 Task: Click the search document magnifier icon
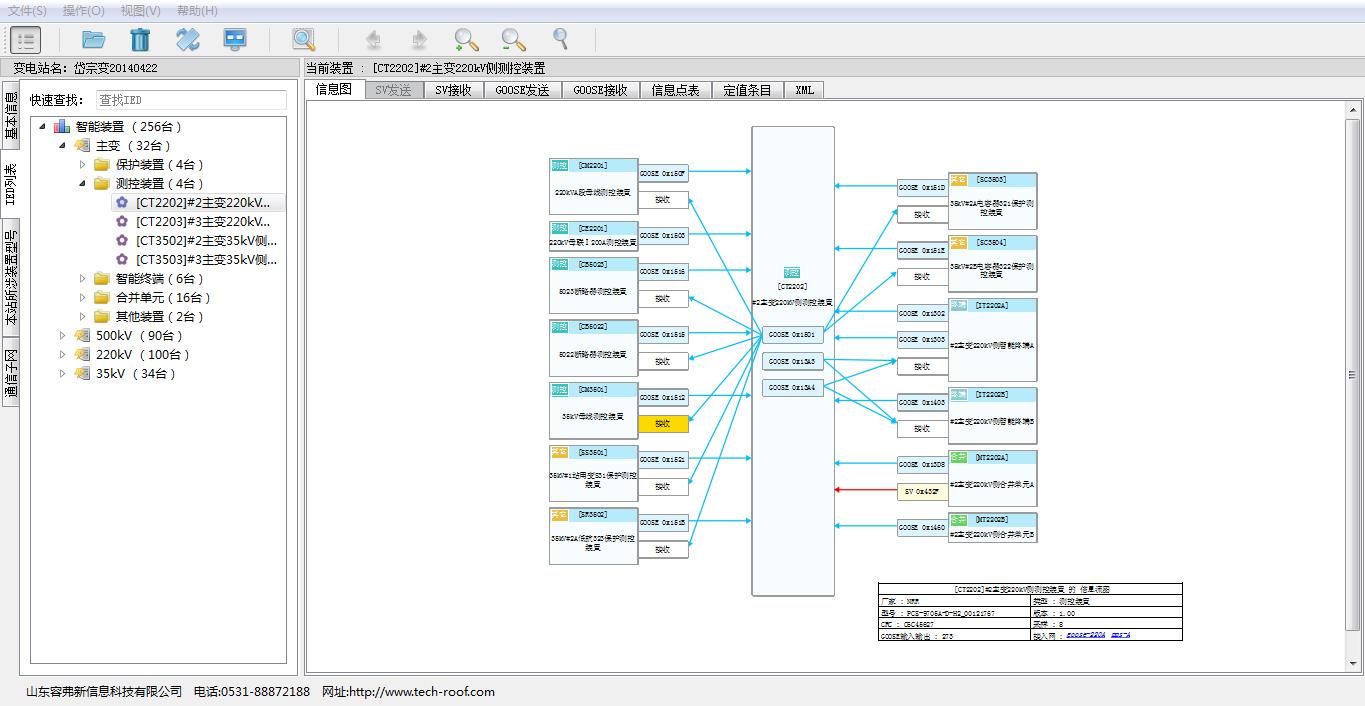point(304,40)
